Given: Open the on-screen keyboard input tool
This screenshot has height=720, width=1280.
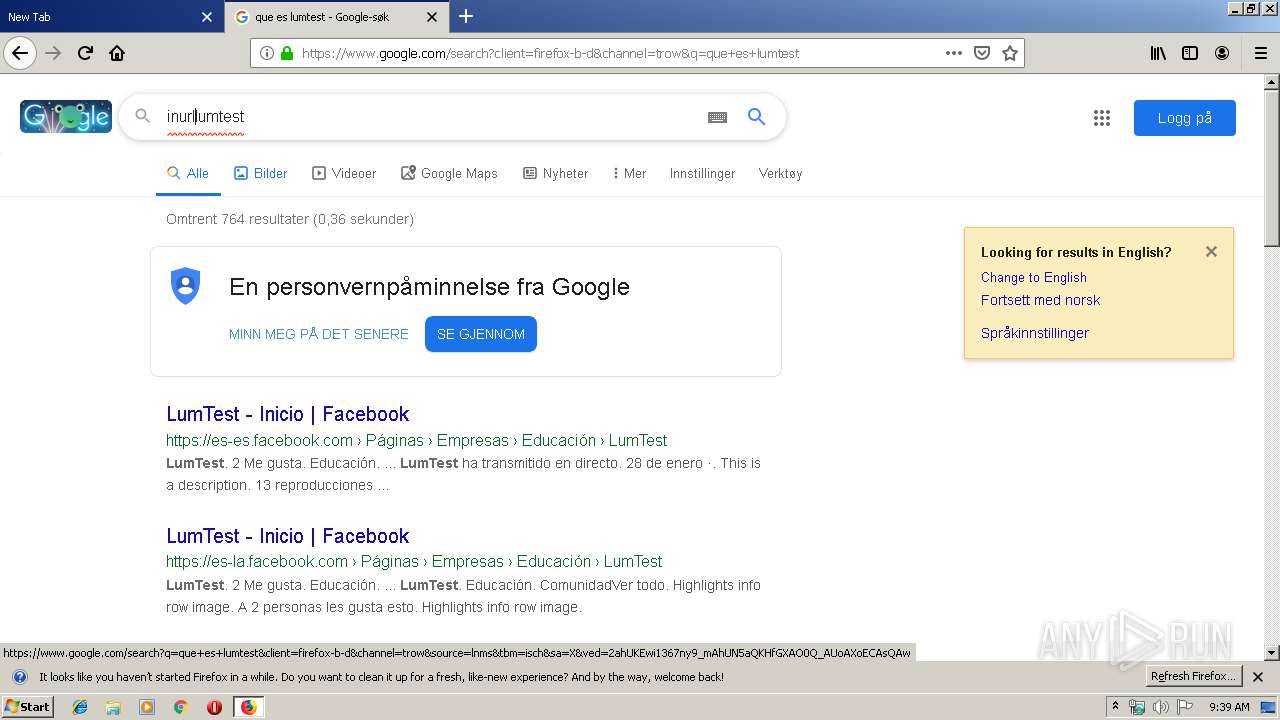Looking at the screenshot, I should click(x=717, y=117).
